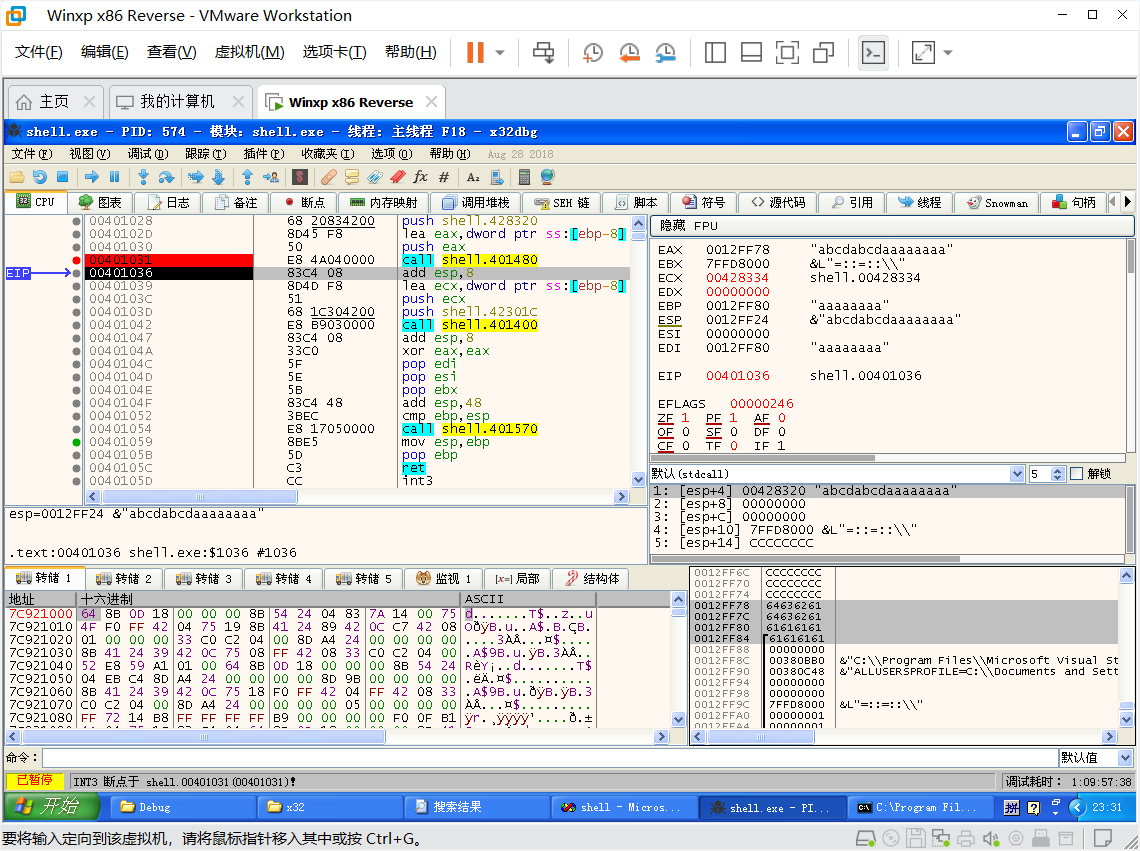Switch to the 调用堆栈 call stack tab
The image size is (1140, 851).
476,202
